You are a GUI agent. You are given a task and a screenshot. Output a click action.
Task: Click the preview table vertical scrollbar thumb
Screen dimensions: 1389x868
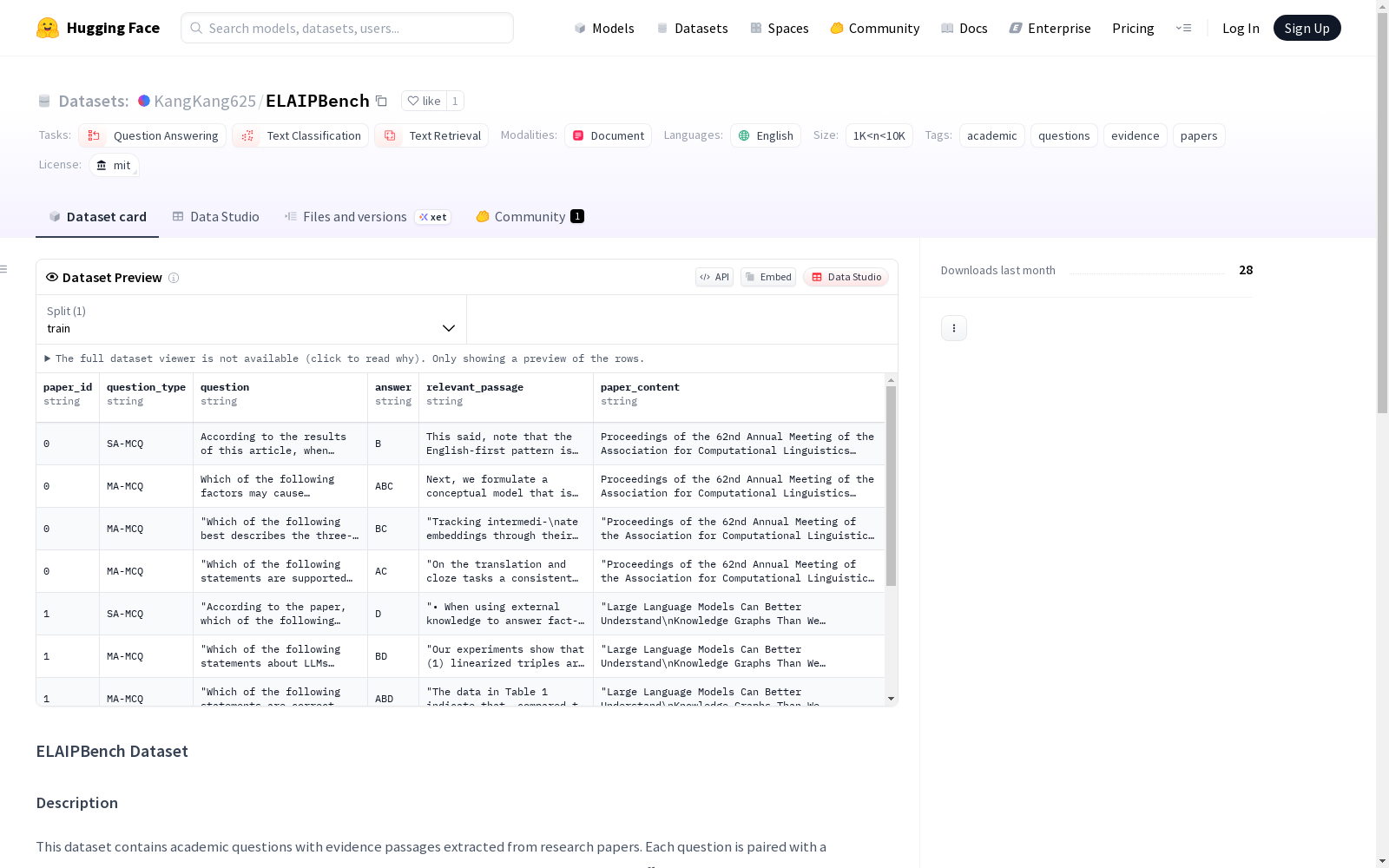tap(891, 486)
